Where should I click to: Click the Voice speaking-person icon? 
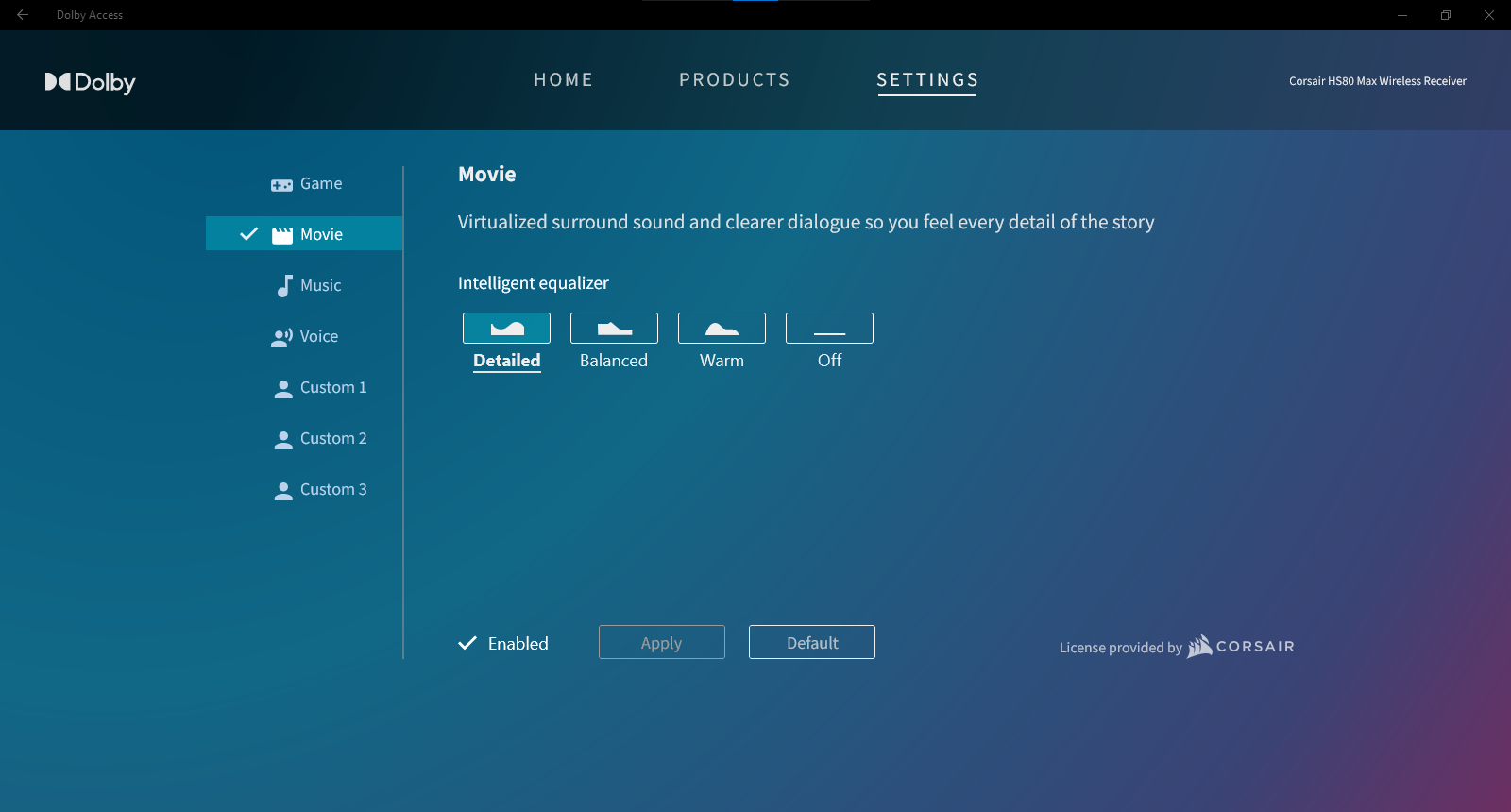click(x=281, y=337)
